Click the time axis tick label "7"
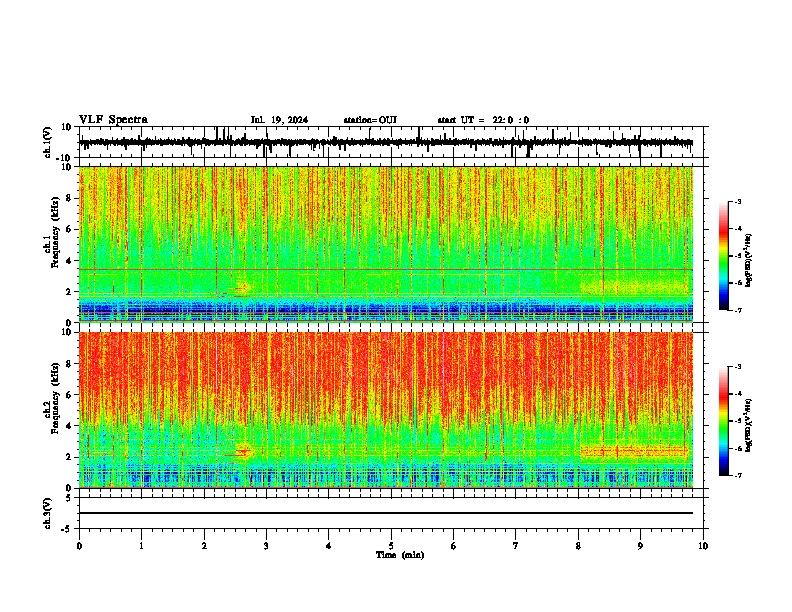Viewport: 792px width, 612px height. coord(516,546)
